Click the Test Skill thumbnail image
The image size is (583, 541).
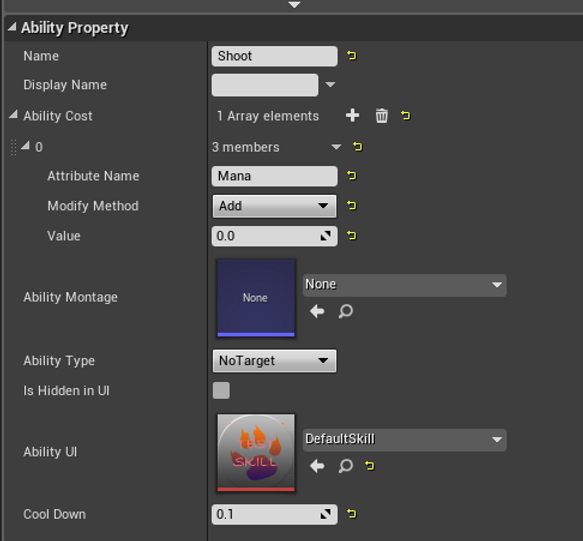[256, 453]
